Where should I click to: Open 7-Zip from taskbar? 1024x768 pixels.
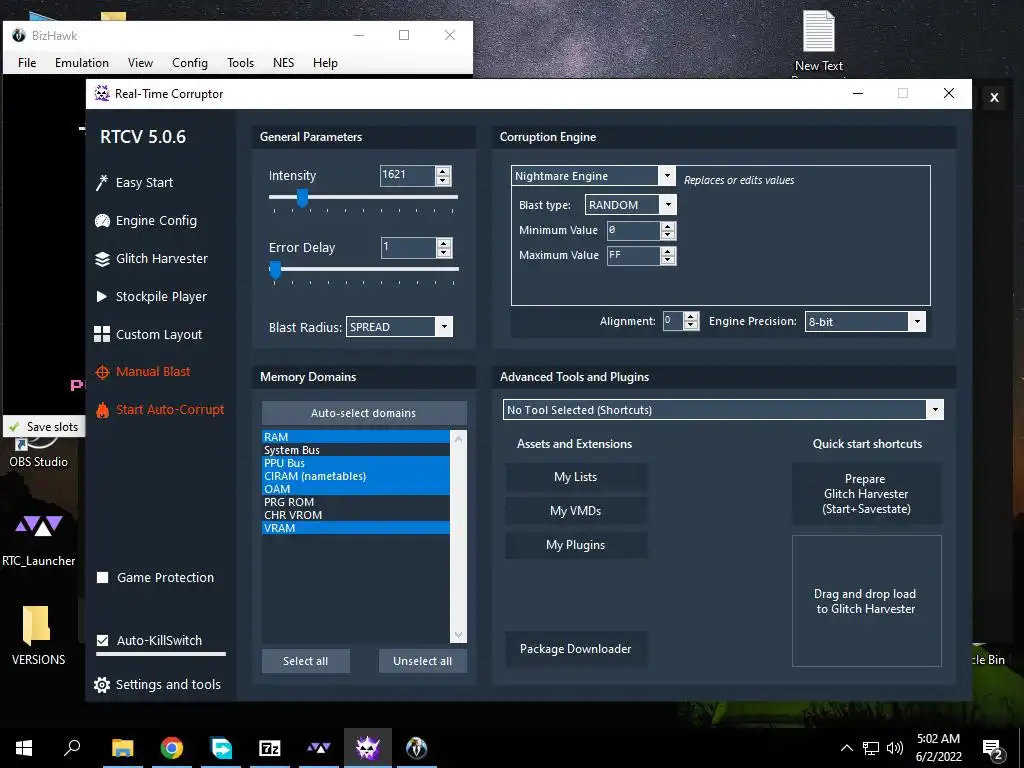270,748
